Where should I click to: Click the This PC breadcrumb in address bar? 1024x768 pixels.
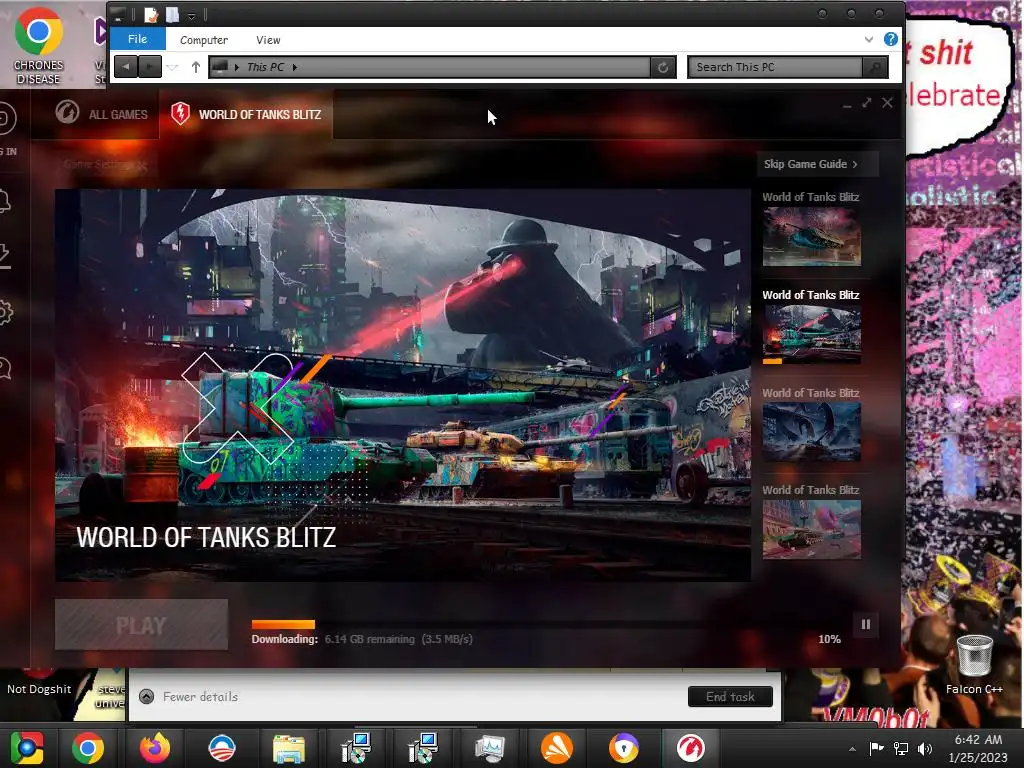(266, 67)
